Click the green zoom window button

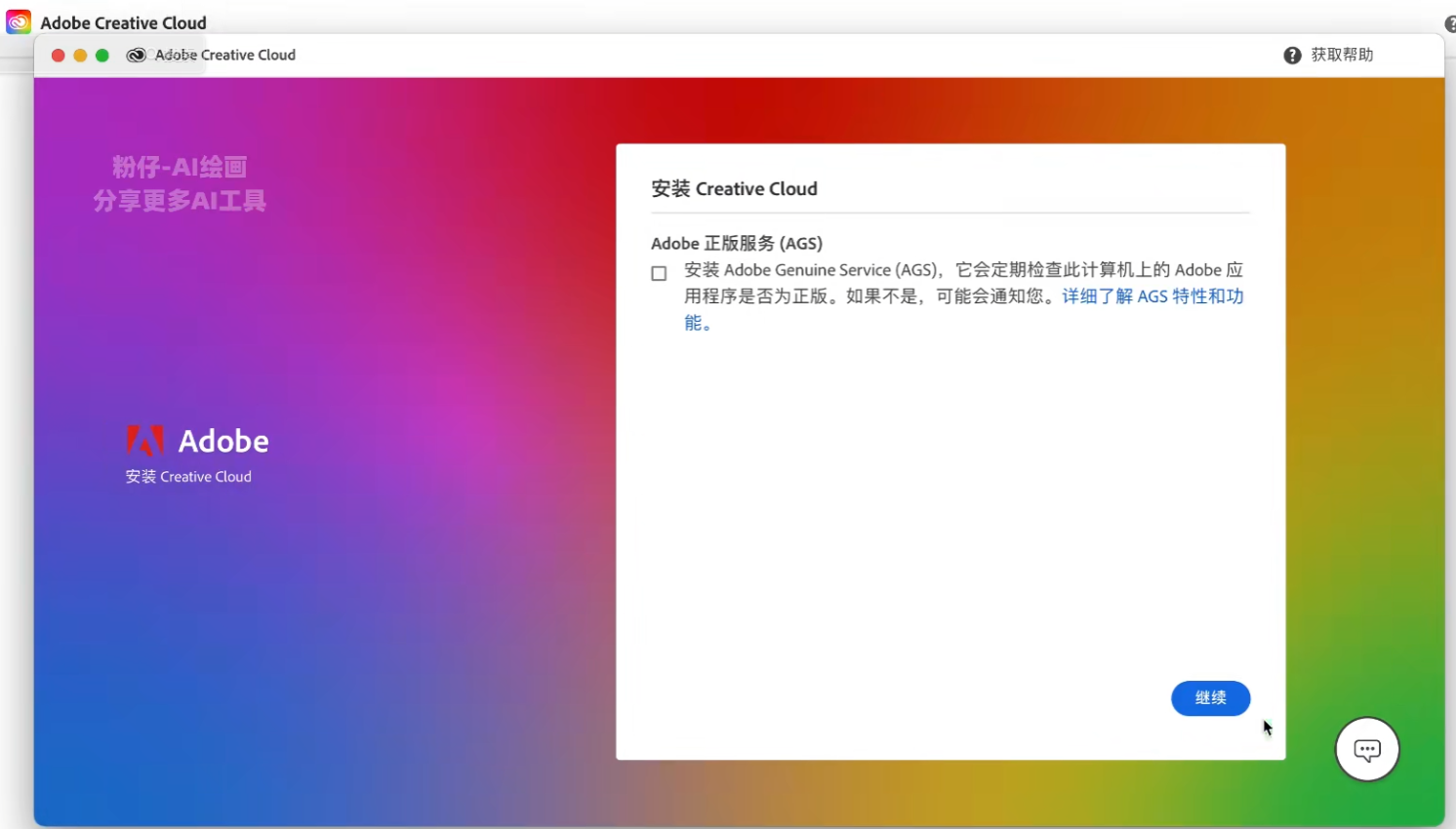tap(102, 56)
